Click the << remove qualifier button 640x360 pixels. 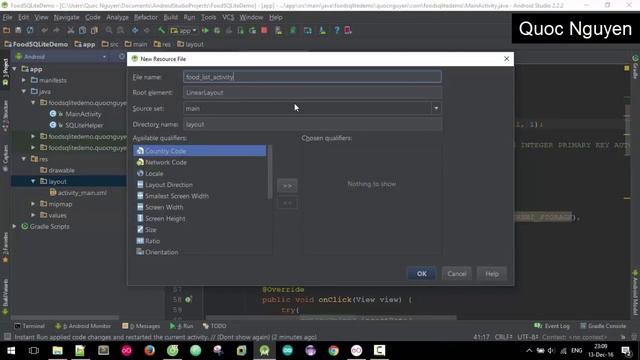point(287,203)
